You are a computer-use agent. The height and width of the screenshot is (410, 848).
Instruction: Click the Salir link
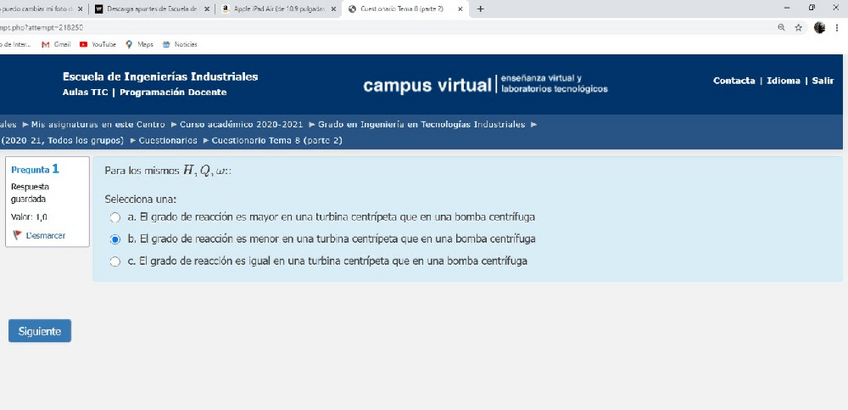[823, 81]
